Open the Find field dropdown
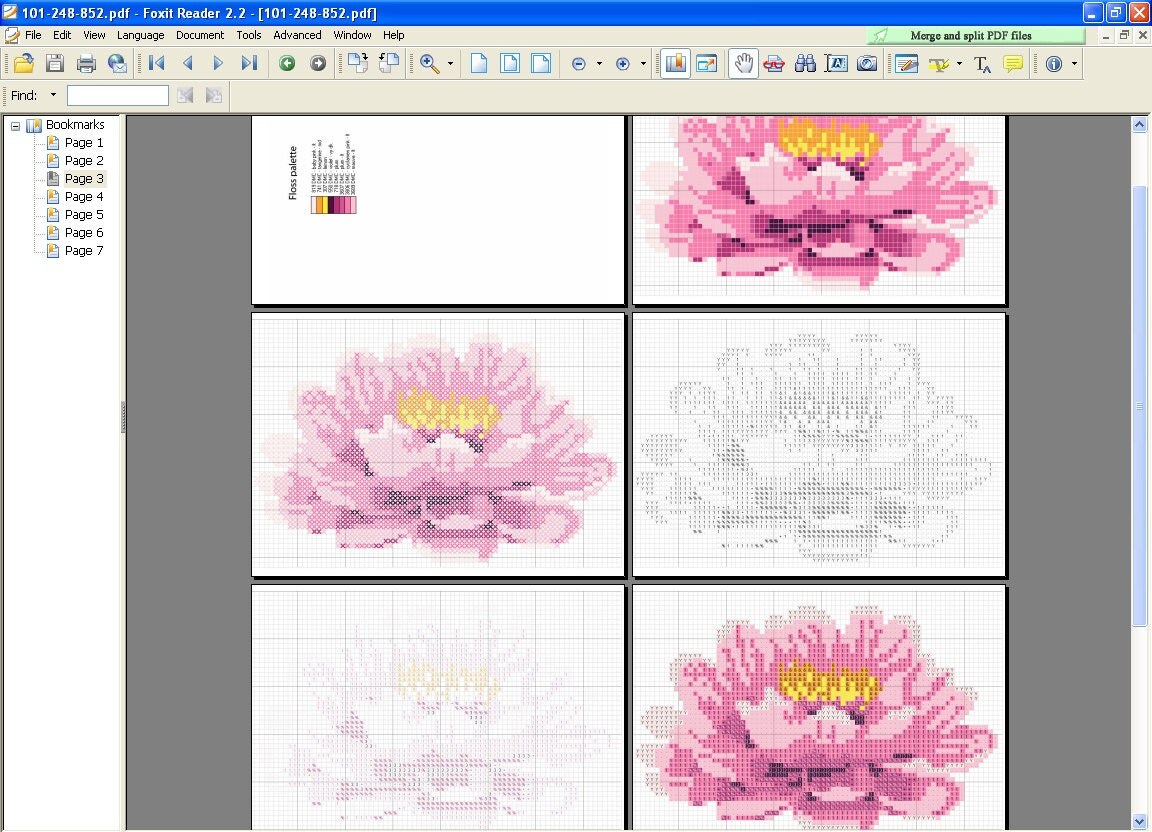This screenshot has width=1152, height=832. pyautogui.click(x=52, y=95)
